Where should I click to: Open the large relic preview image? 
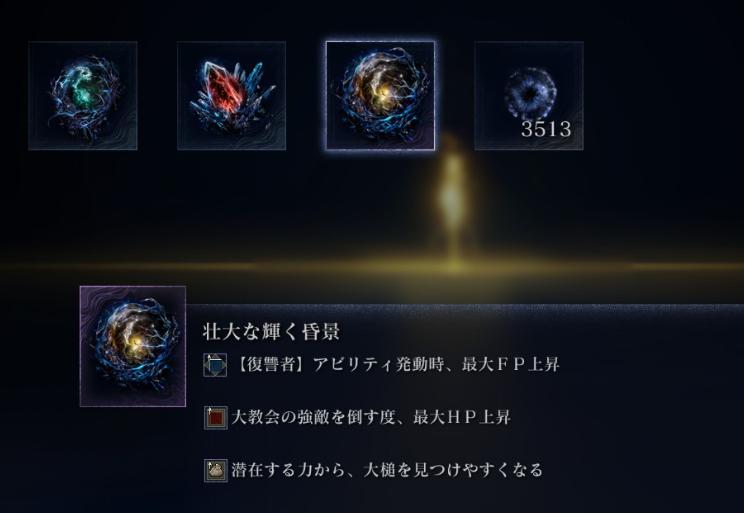(x=133, y=346)
